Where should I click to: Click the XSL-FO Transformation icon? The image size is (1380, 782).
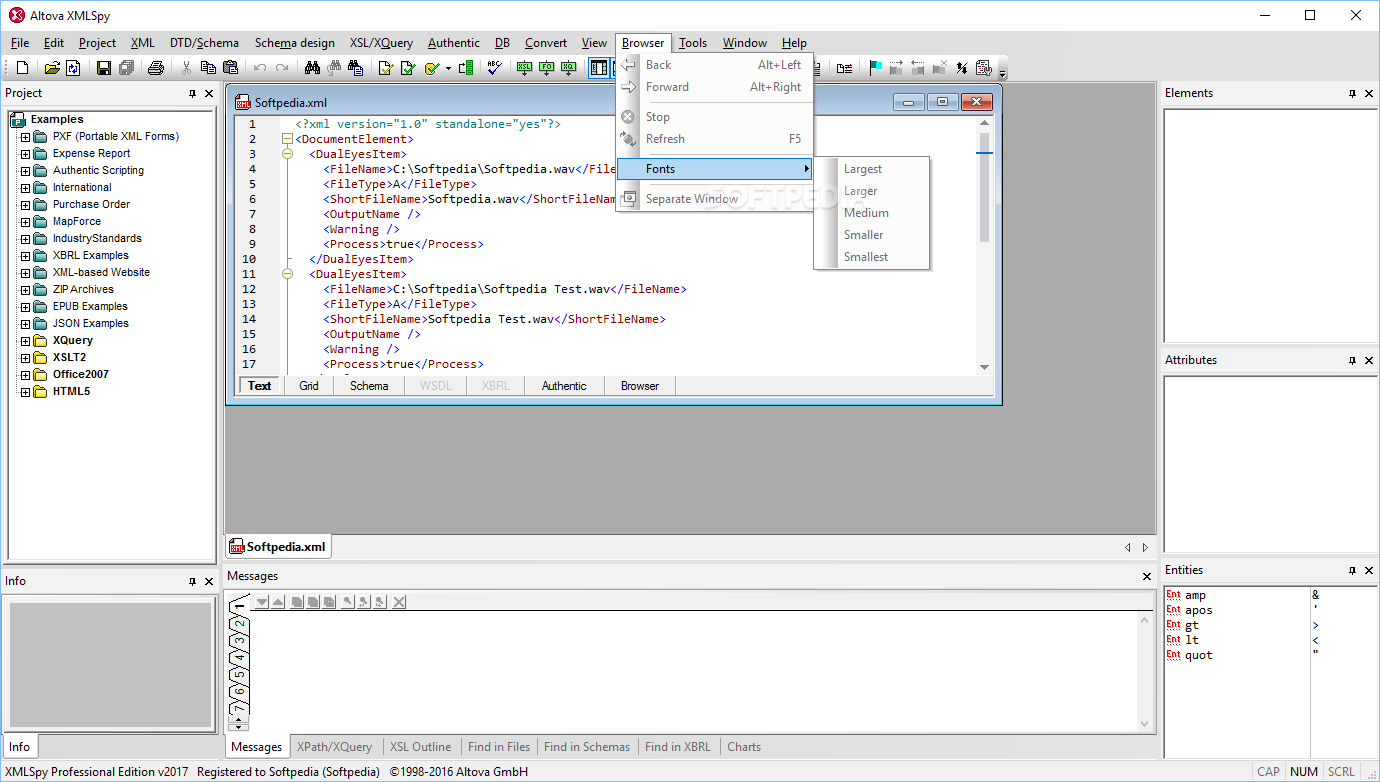[546, 68]
